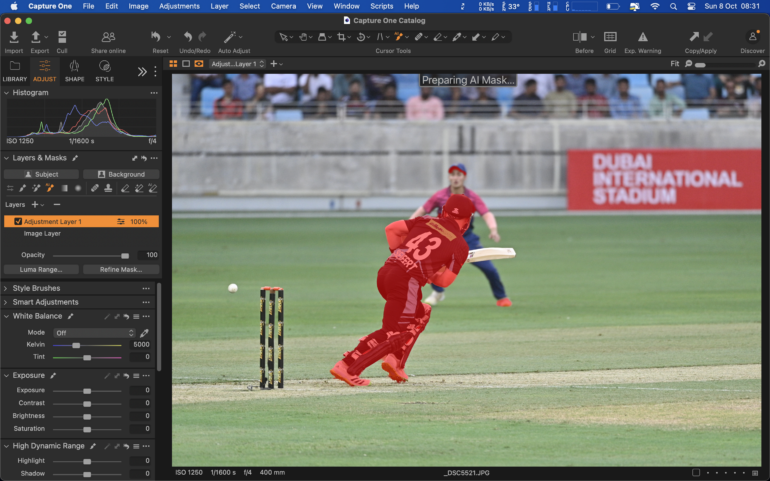This screenshot has height=481, width=770.
Task: Click the Export toolbar icon
Action: point(36,37)
